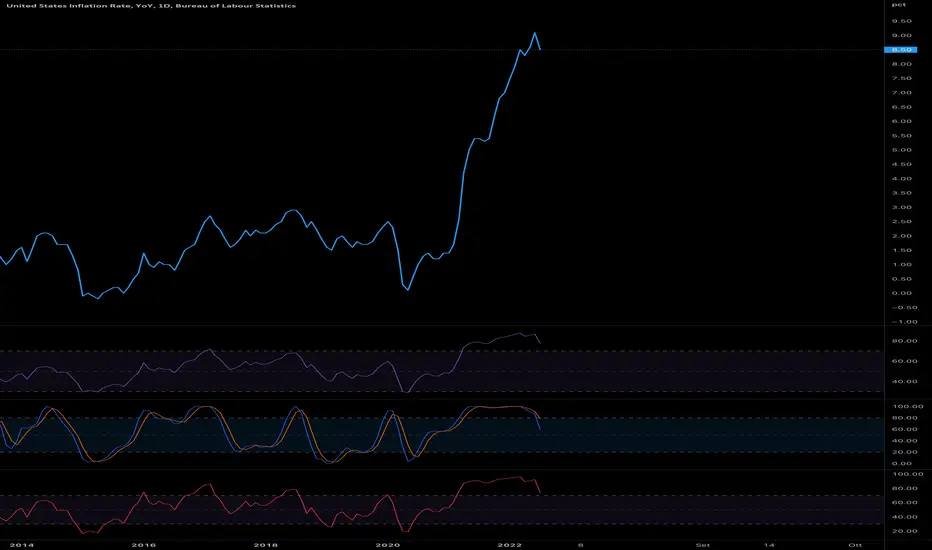Click the 2020 label on time axis

[388, 545]
